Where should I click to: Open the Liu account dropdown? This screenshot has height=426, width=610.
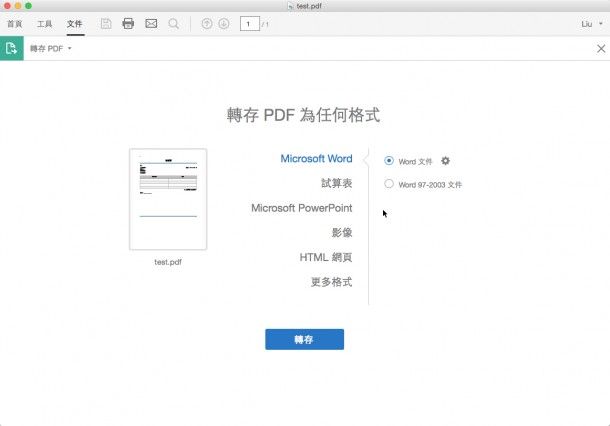[592, 24]
